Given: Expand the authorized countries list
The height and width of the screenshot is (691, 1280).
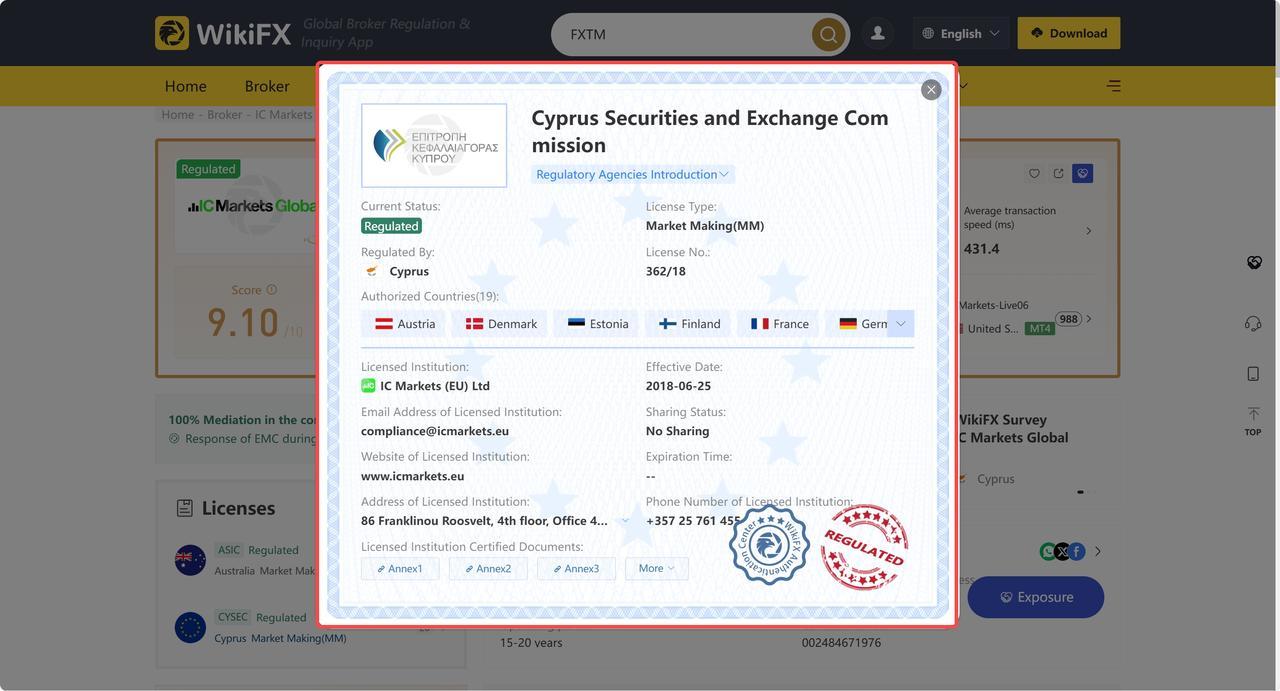Looking at the screenshot, I should click(x=900, y=324).
